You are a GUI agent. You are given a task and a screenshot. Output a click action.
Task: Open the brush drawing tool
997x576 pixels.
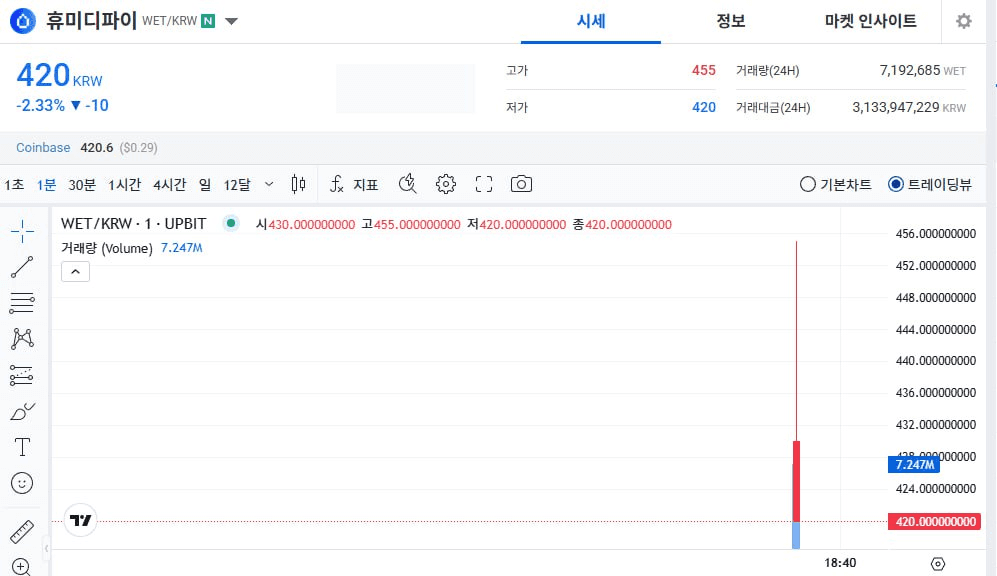[22, 411]
